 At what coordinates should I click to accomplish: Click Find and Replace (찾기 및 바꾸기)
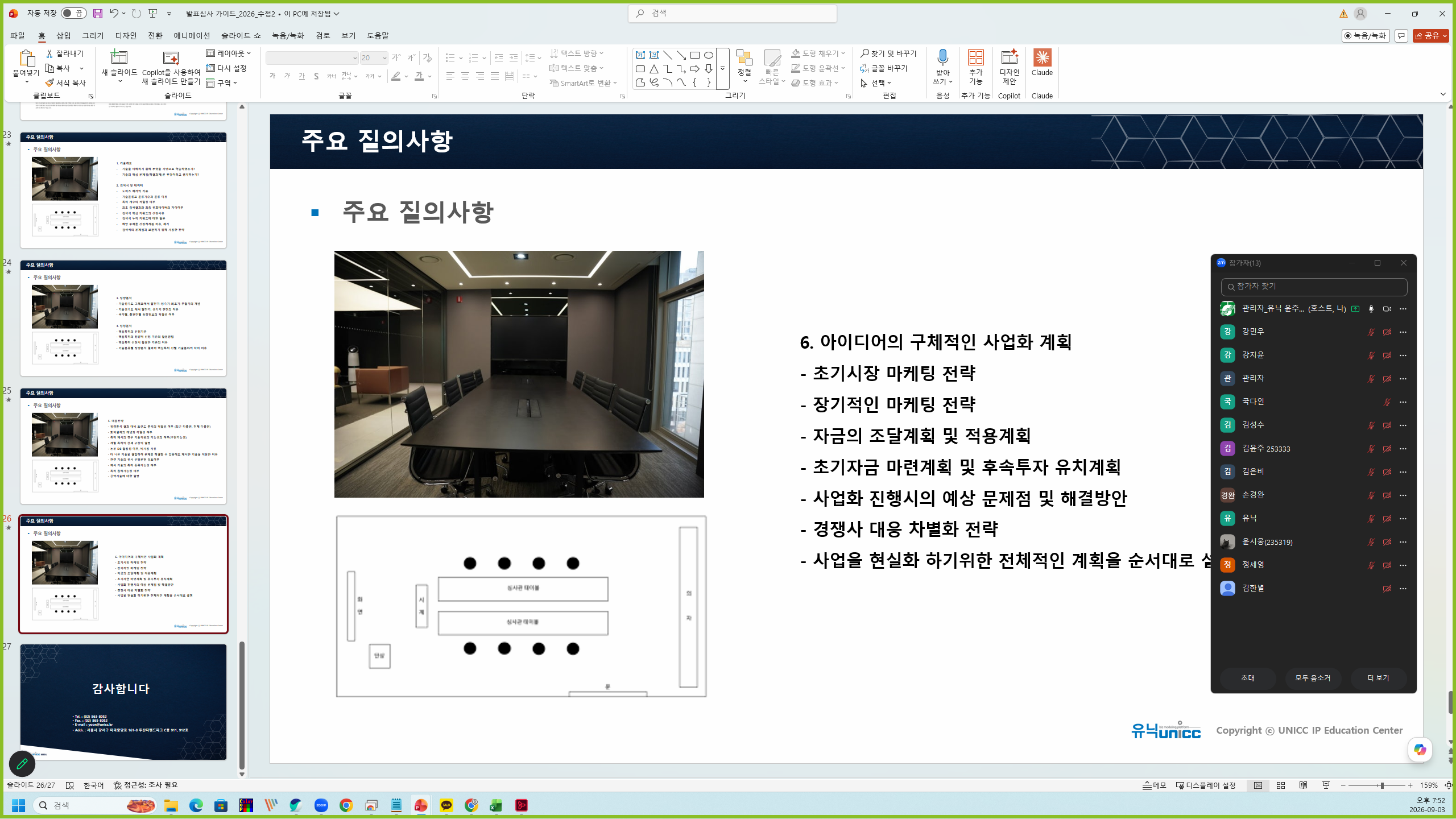click(x=888, y=53)
